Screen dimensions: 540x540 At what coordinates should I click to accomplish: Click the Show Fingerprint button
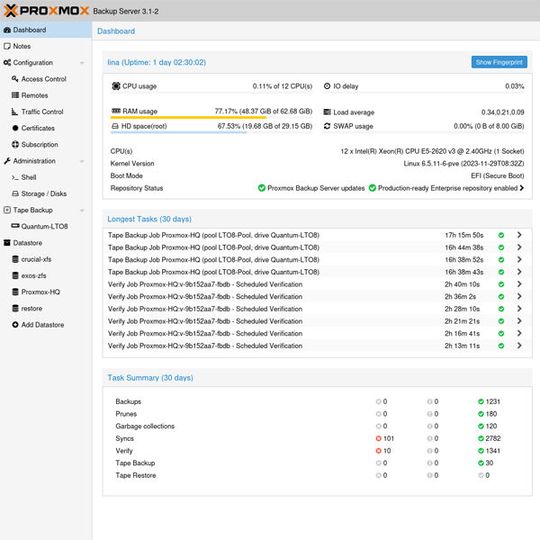pos(499,62)
